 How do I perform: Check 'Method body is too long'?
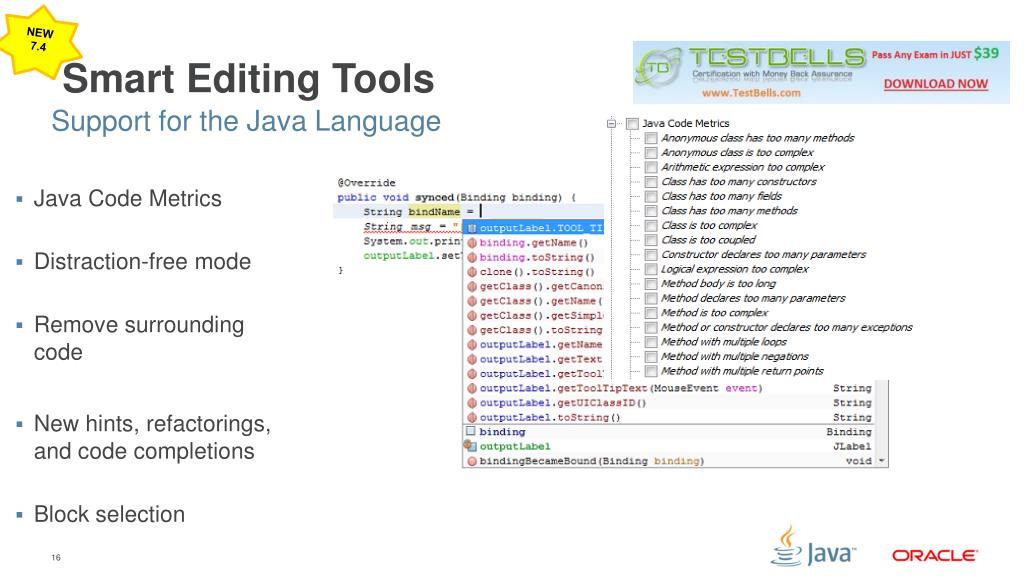pyautogui.click(x=650, y=284)
